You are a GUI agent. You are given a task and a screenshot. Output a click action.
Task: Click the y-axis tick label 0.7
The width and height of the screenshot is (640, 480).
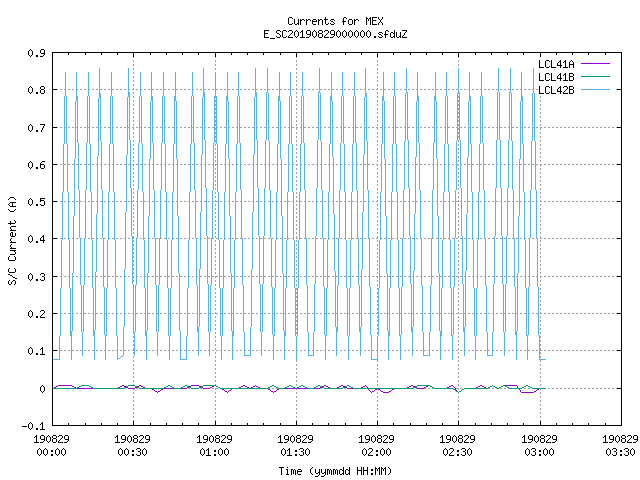click(36, 128)
